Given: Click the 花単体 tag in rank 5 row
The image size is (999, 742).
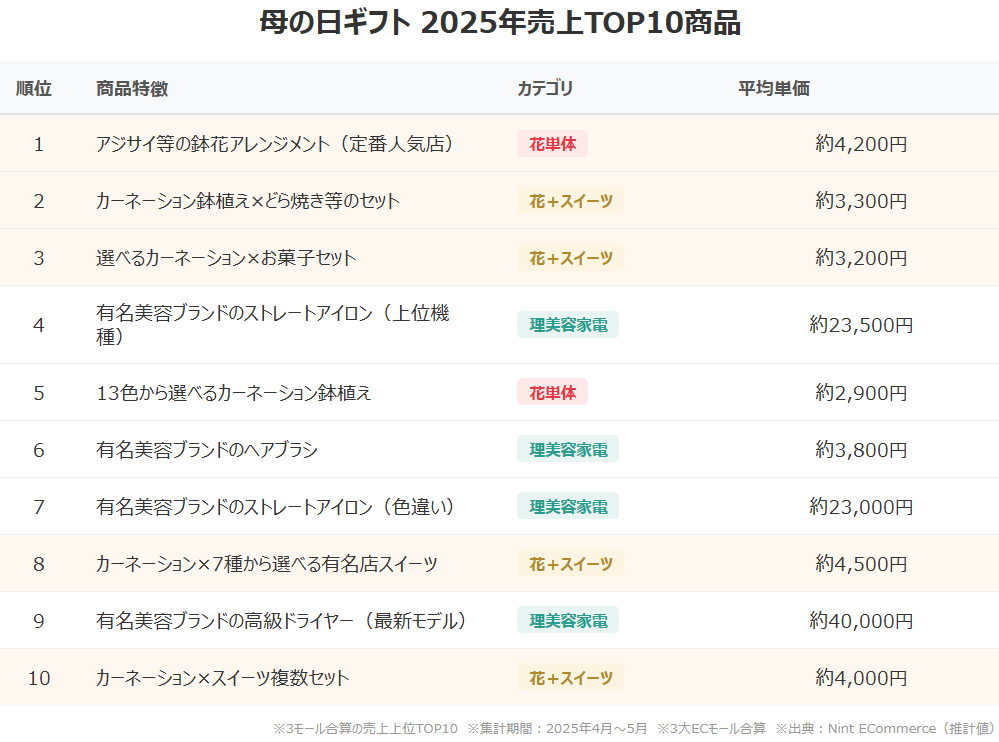Looking at the screenshot, I should (x=552, y=392).
